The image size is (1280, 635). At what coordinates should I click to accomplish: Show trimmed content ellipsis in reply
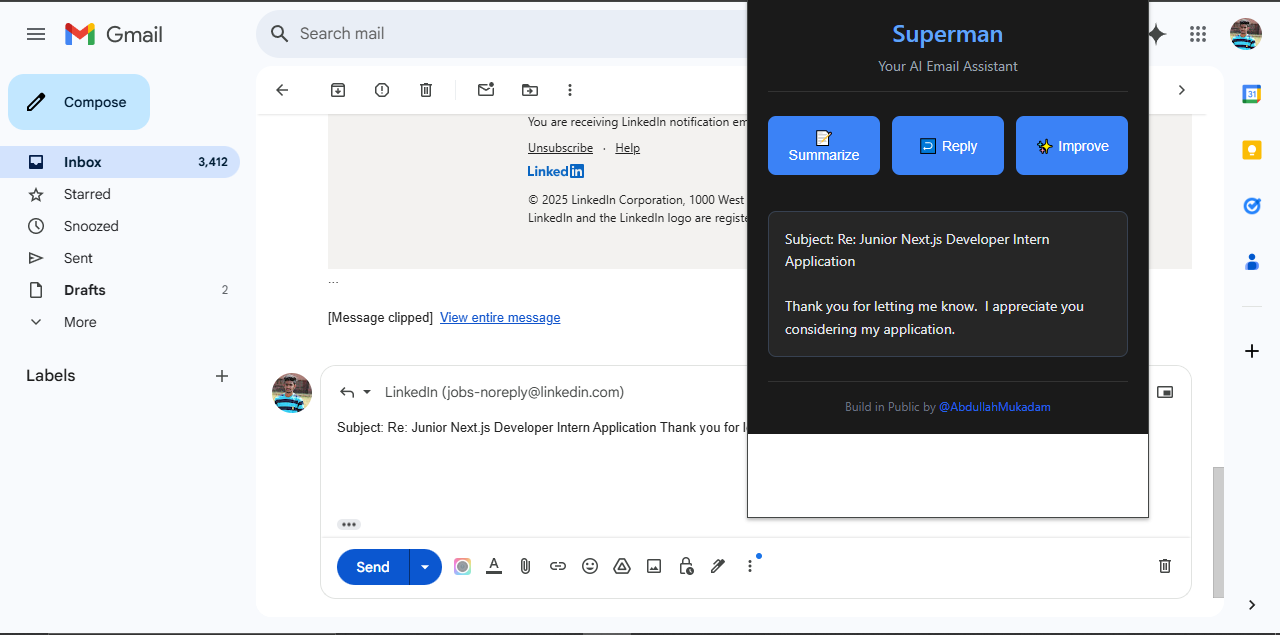click(x=348, y=524)
